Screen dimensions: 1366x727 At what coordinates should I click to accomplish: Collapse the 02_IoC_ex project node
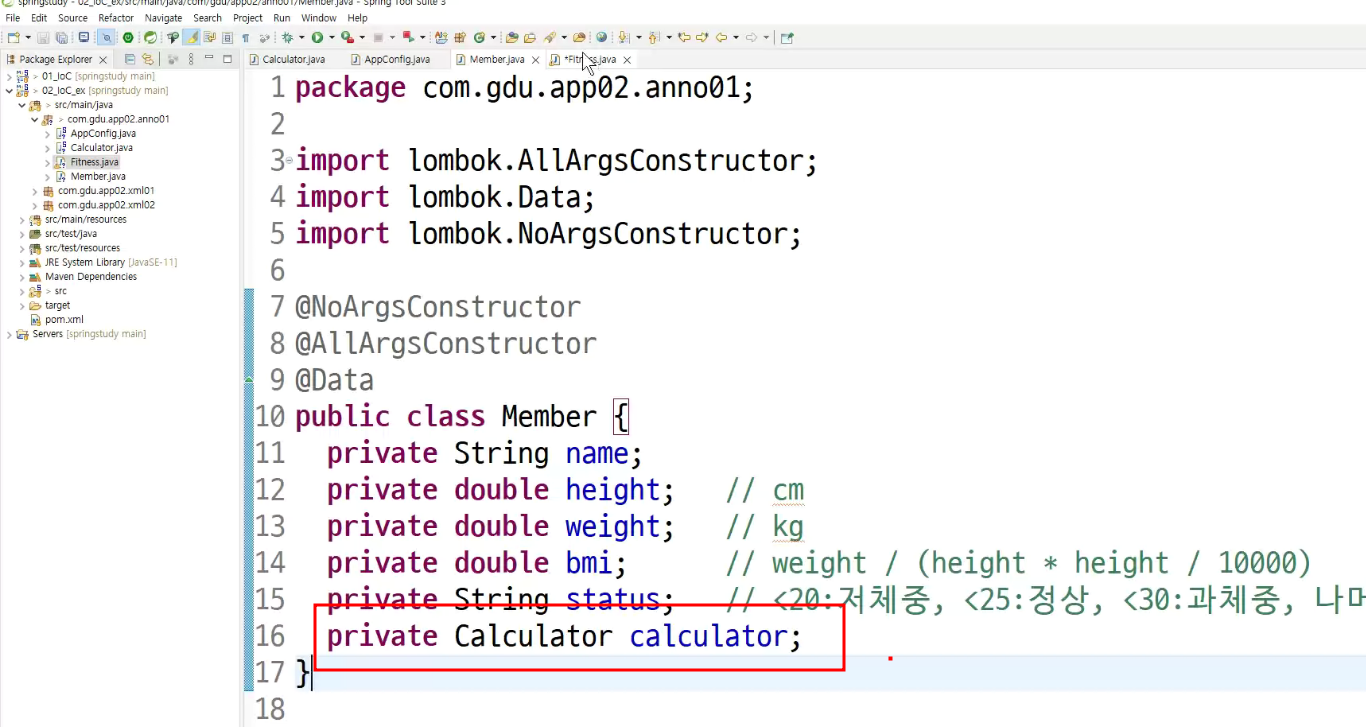click(x=9, y=90)
